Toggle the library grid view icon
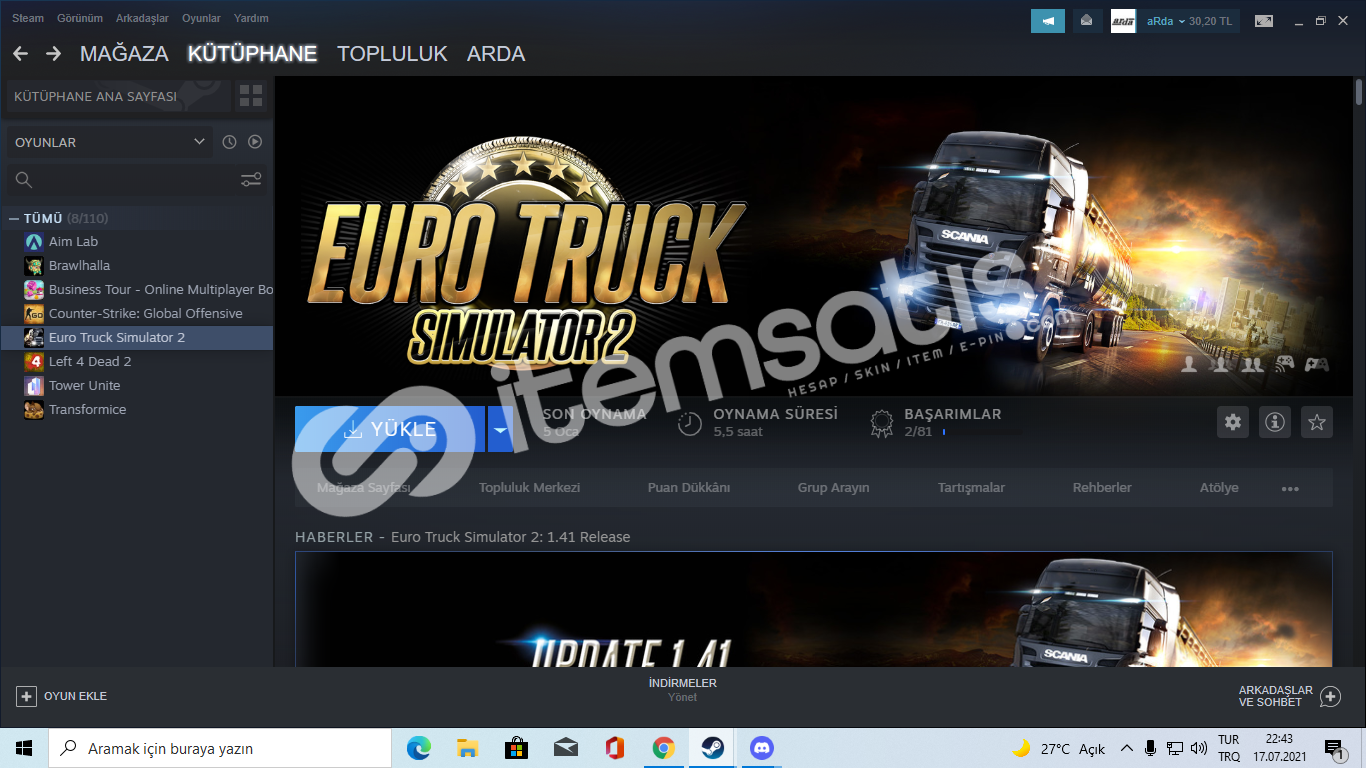 point(251,96)
